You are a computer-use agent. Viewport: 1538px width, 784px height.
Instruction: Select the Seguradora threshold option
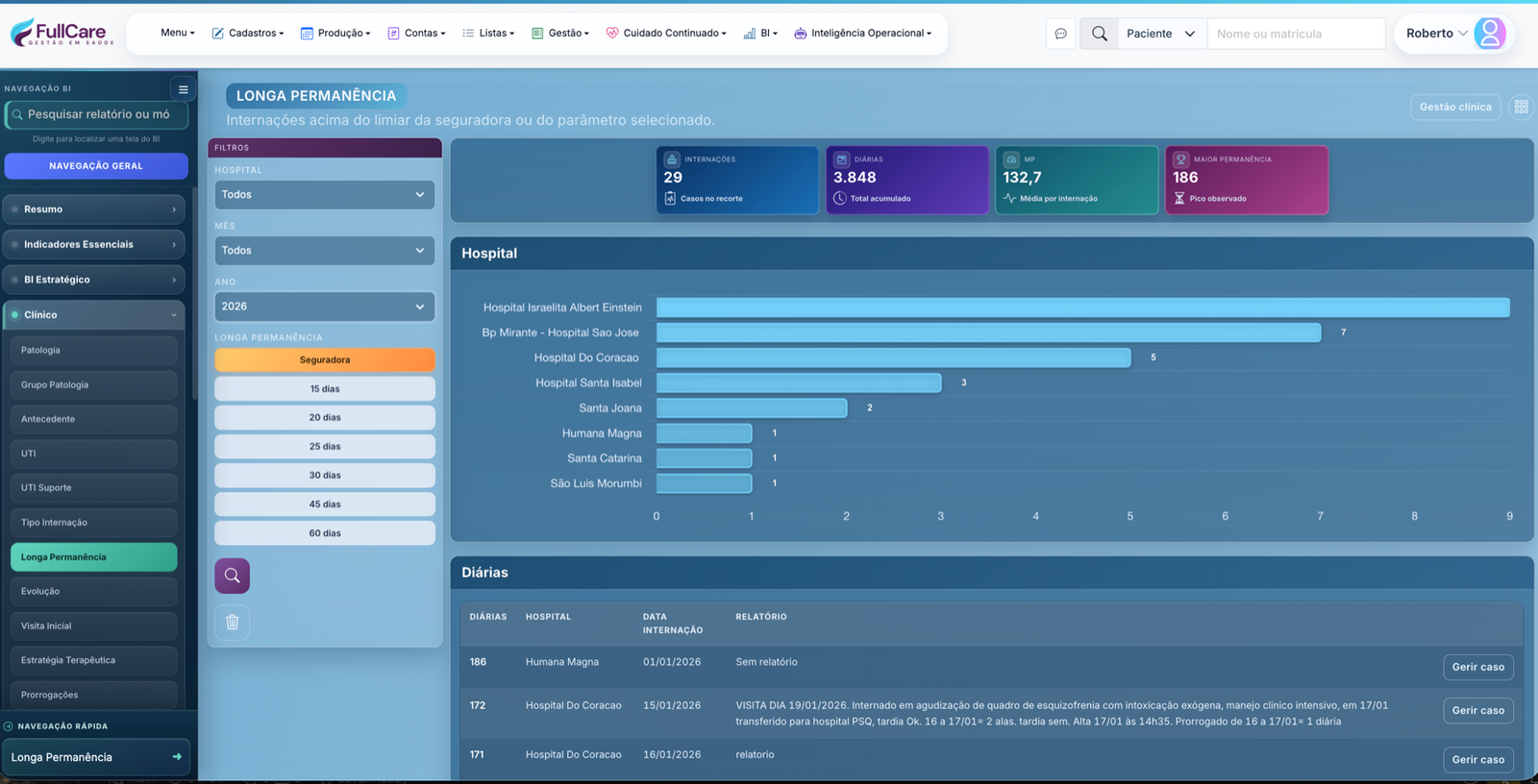325,360
